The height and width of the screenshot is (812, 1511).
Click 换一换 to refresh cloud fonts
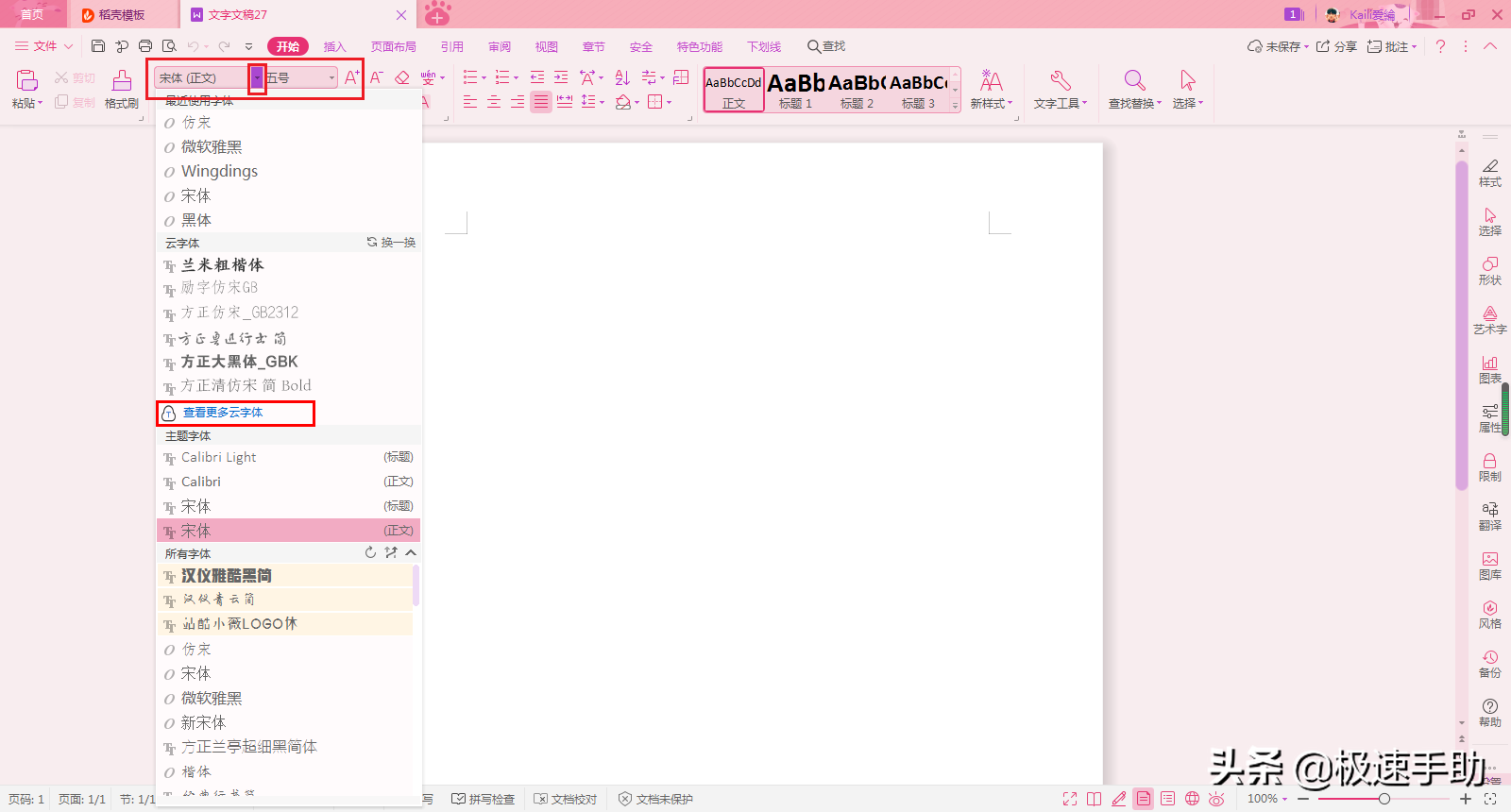tap(391, 243)
